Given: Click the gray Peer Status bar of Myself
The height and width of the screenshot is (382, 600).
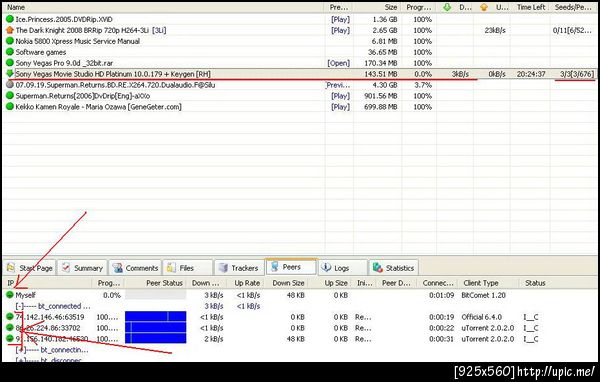Looking at the screenshot, I should [x=155, y=294].
